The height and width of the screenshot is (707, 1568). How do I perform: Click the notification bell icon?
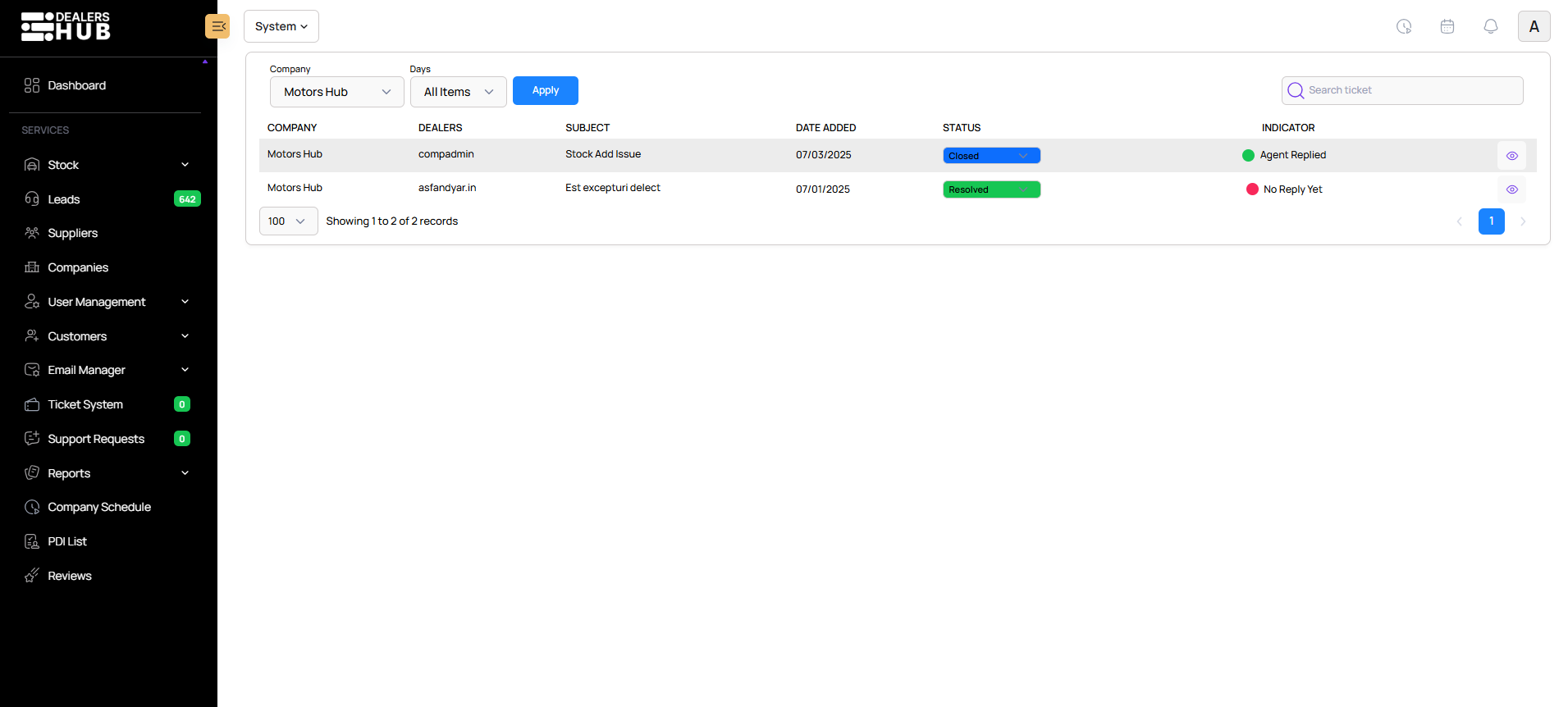click(1490, 26)
